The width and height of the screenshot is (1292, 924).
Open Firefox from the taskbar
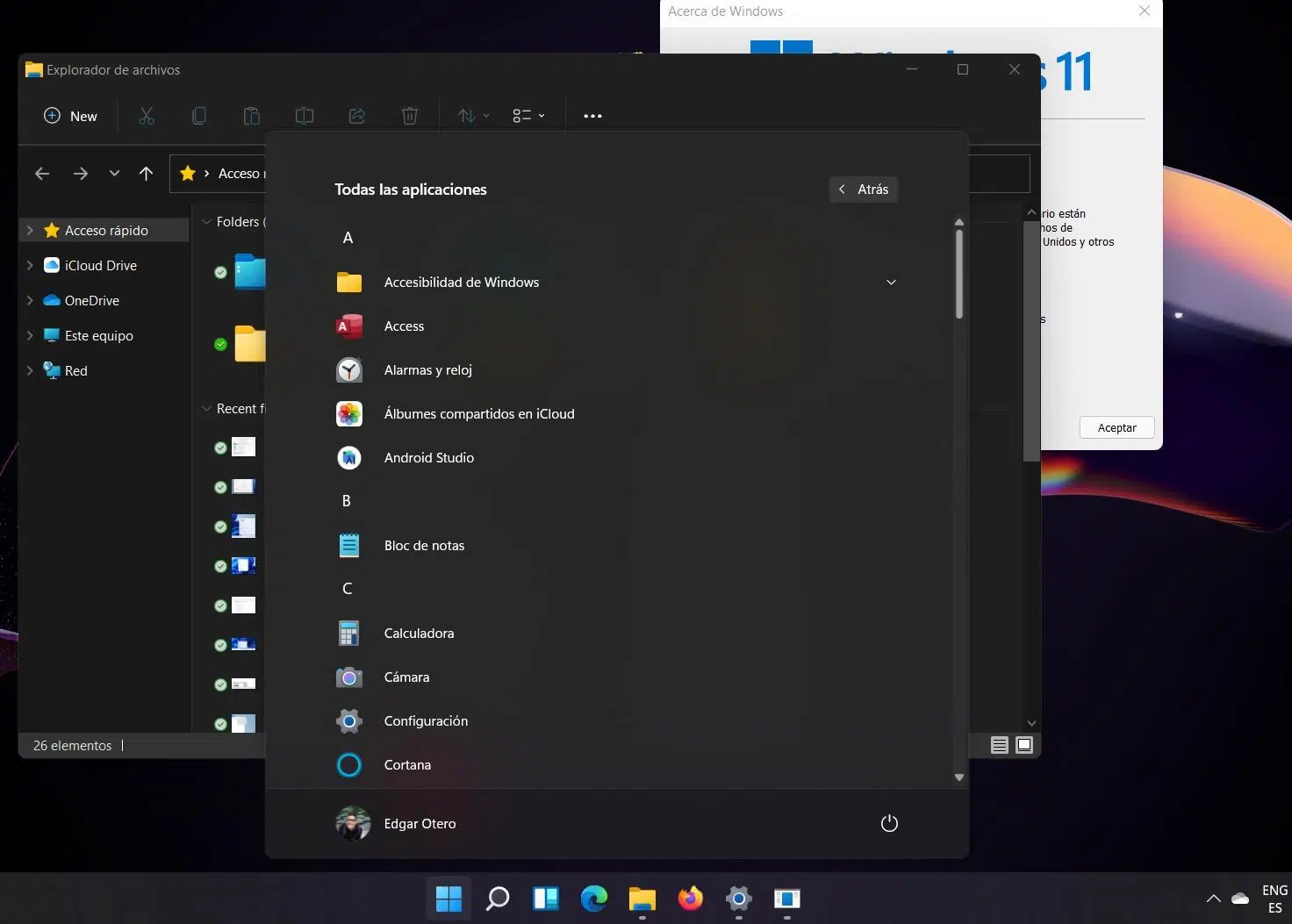coord(691,899)
